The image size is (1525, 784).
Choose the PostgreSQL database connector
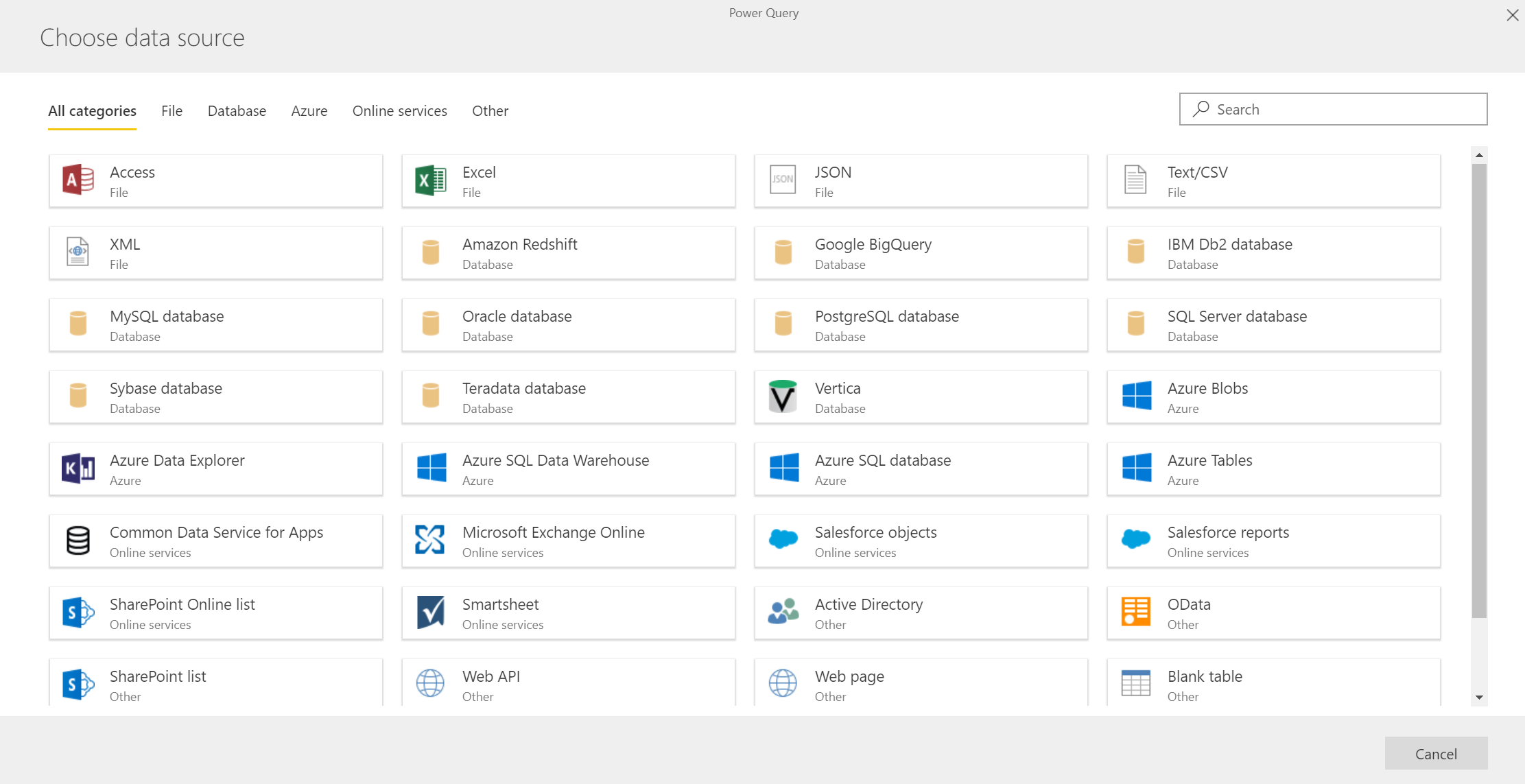tap(920, 324)
